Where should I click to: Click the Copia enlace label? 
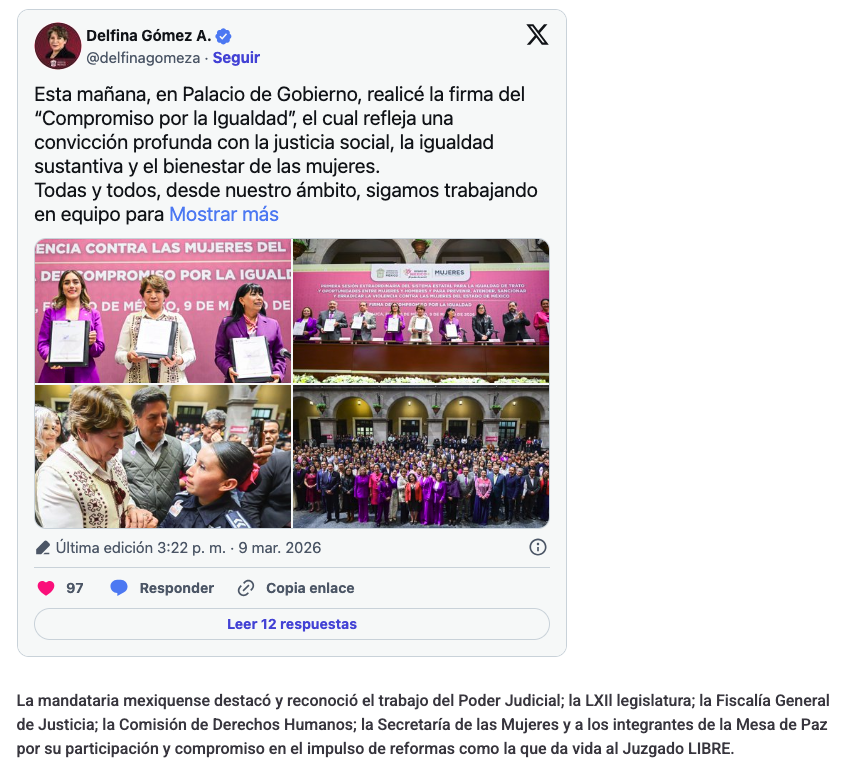(310, 588)
